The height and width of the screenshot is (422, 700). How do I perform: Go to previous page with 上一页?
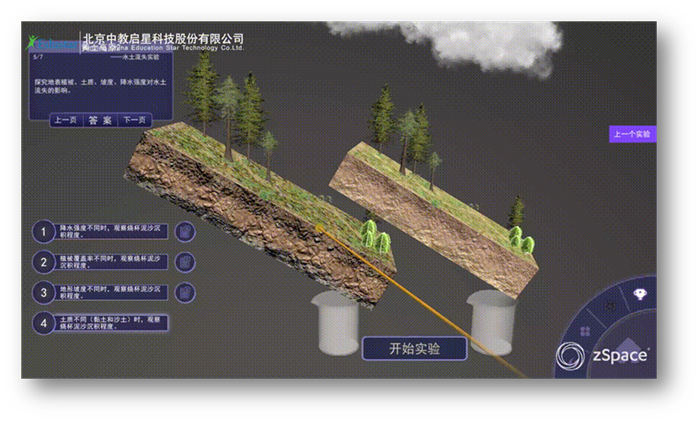pyautogui.click(x=66, y=120)
